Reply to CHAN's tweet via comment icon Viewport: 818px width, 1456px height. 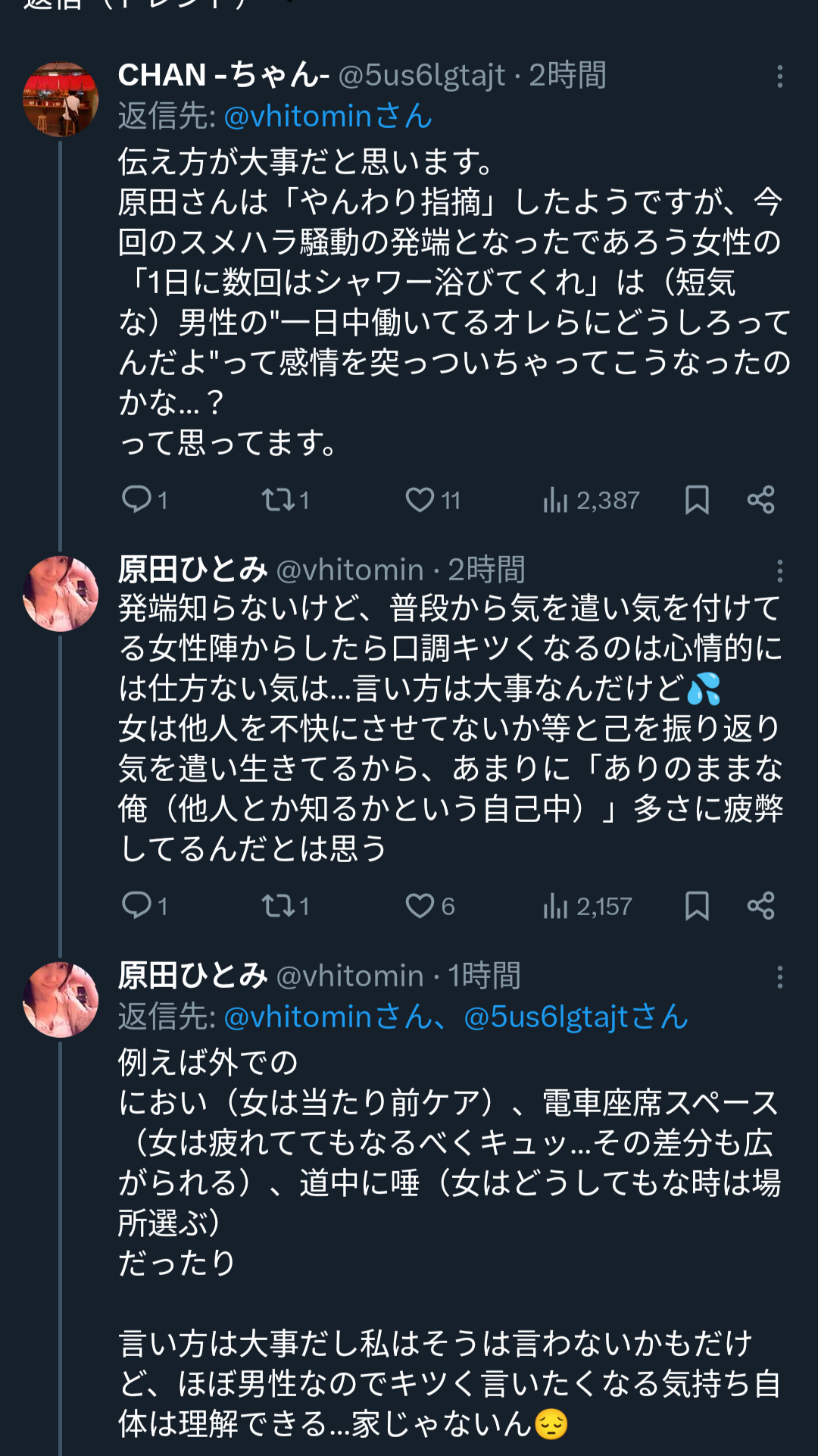point(138,500)
